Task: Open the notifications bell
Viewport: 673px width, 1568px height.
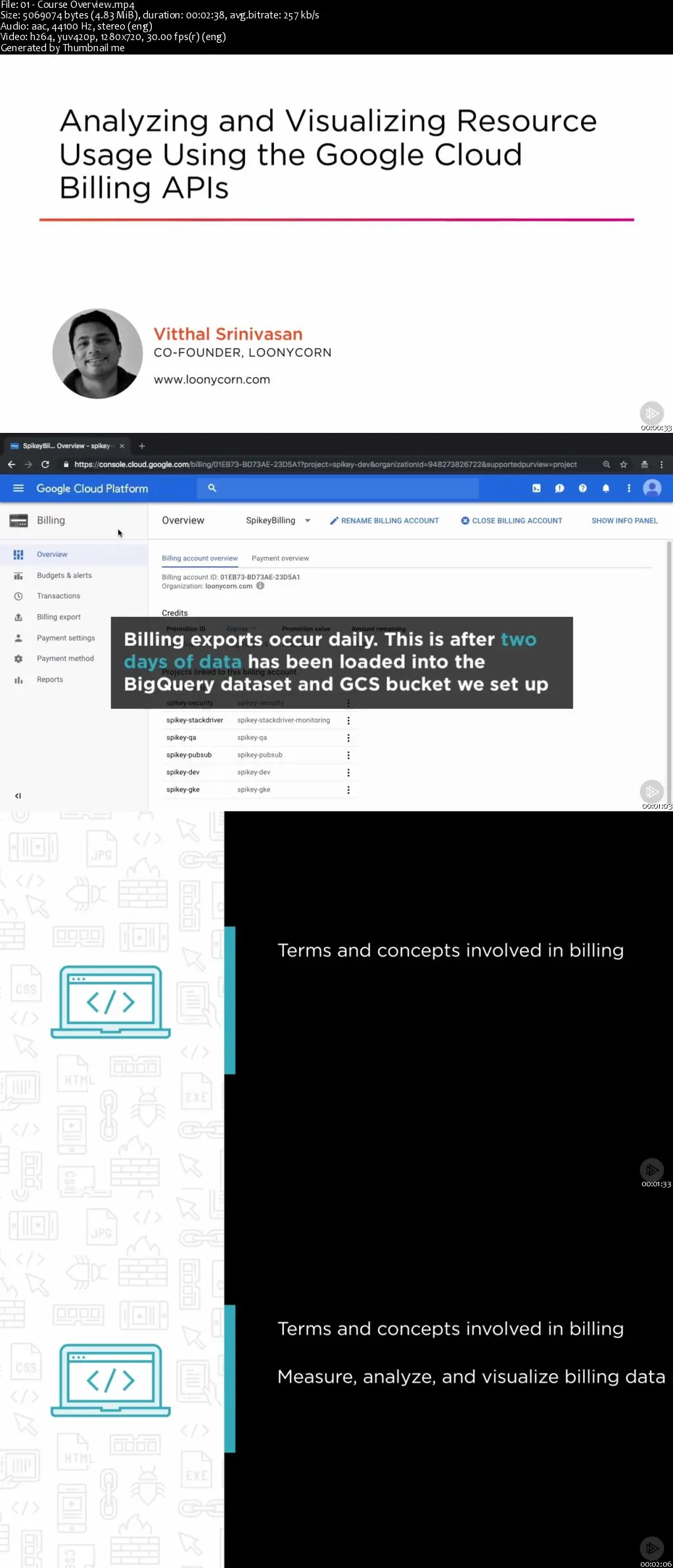Action: tap(606, 488)
